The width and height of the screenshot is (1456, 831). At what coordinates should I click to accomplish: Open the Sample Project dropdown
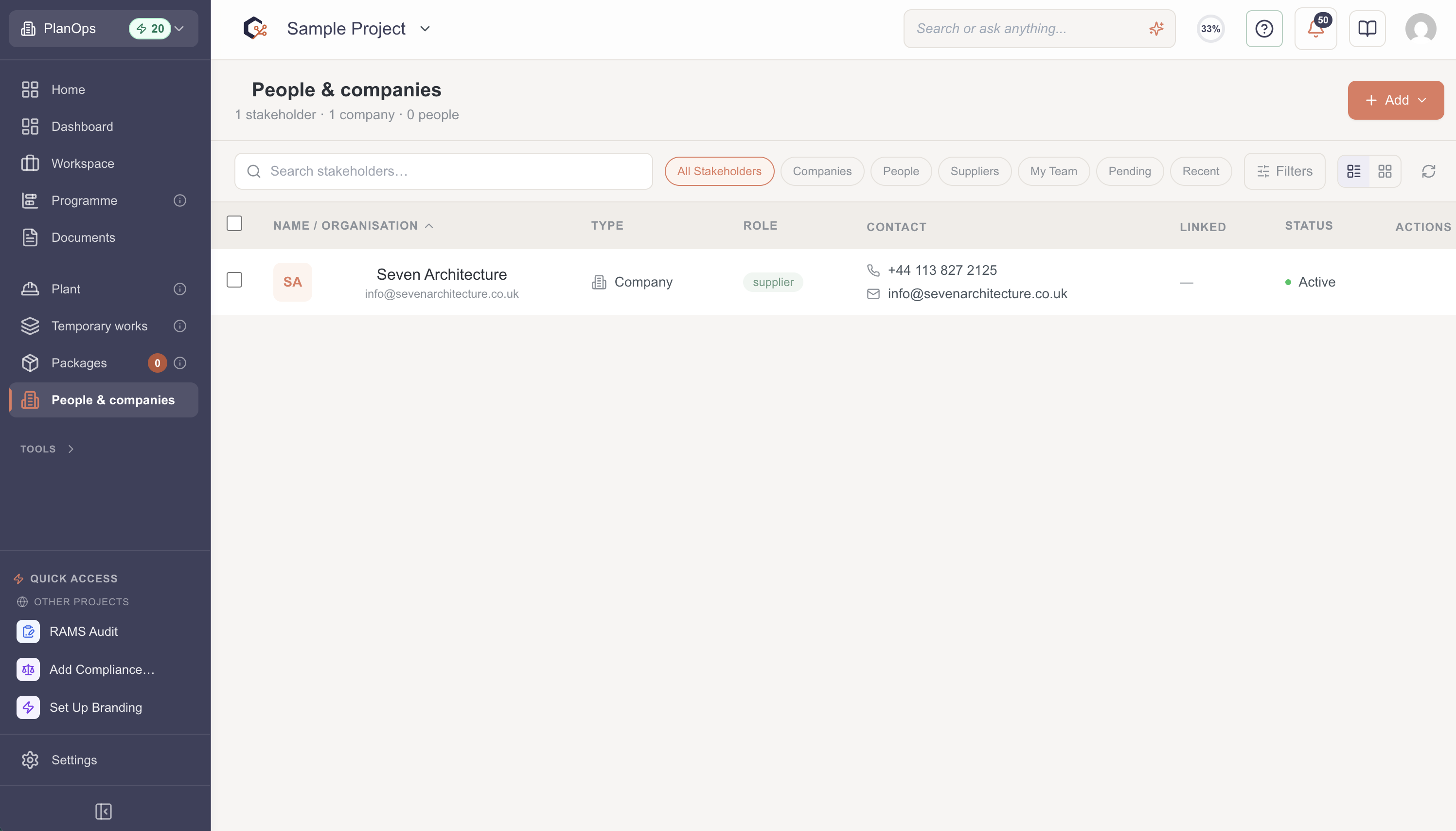(425, 29)
